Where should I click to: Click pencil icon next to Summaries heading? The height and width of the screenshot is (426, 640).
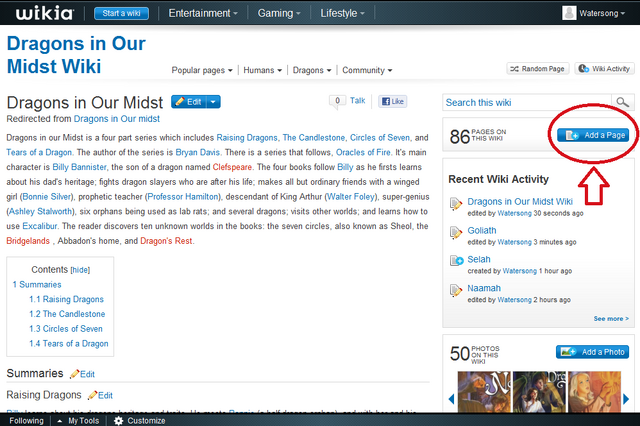74,374
